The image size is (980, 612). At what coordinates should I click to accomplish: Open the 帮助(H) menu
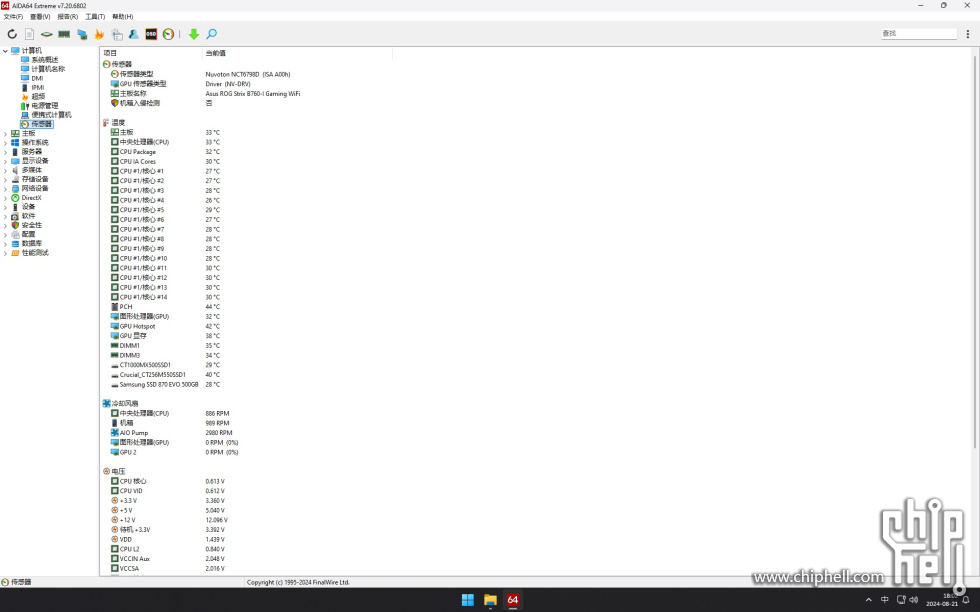click(x=122, y=17)
